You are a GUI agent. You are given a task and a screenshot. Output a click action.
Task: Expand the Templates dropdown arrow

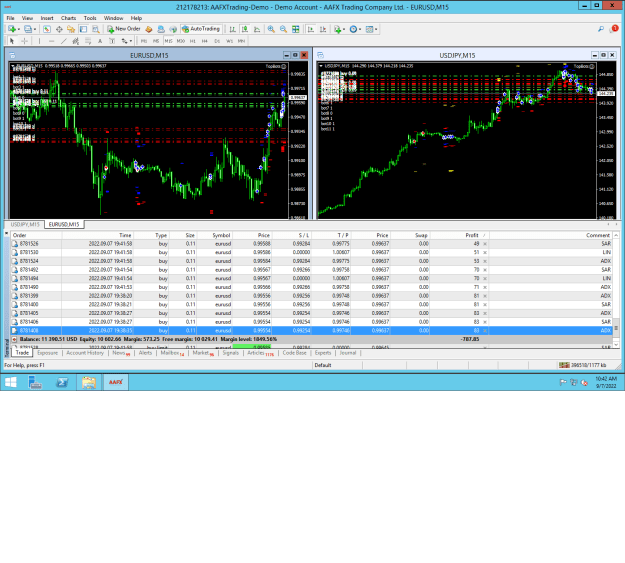pyautogui.click(x=376, y=29)
